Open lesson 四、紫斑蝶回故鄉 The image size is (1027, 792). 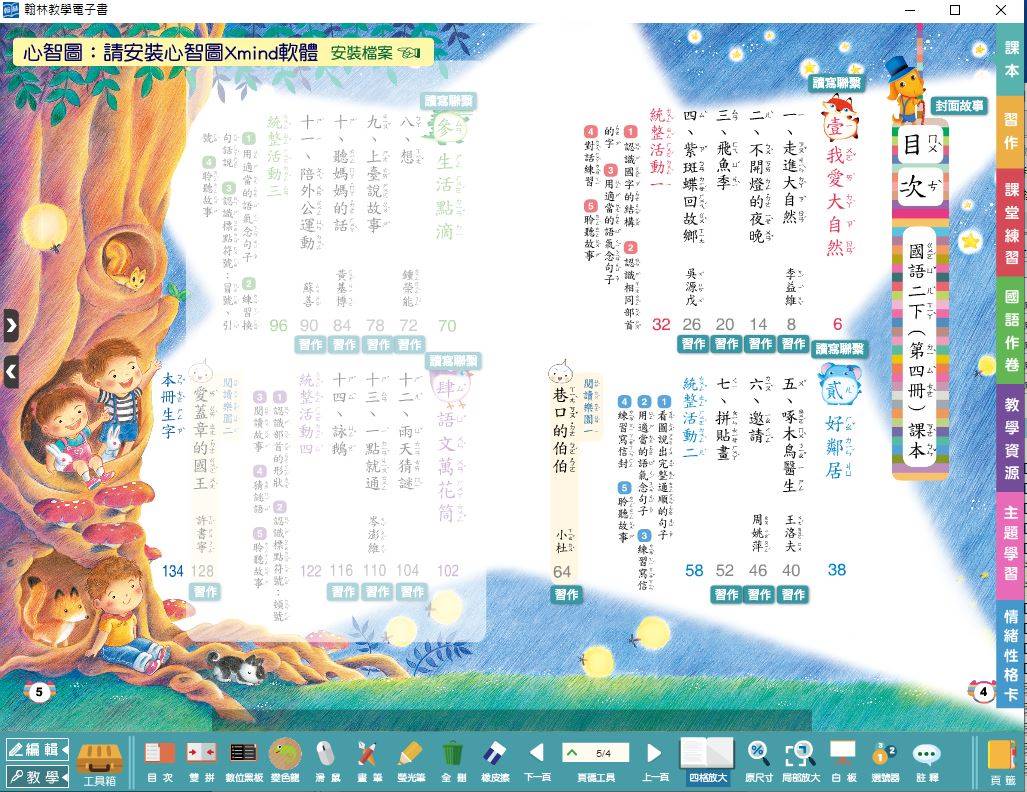coord(691,177)
